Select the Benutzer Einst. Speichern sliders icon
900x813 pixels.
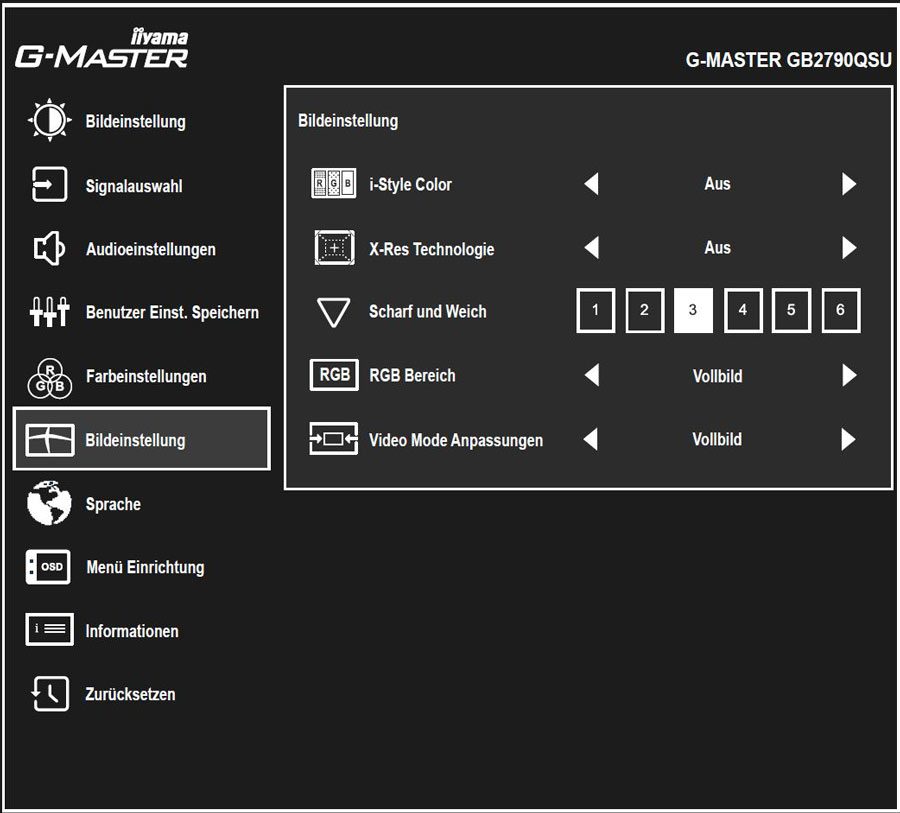(49, 312)
